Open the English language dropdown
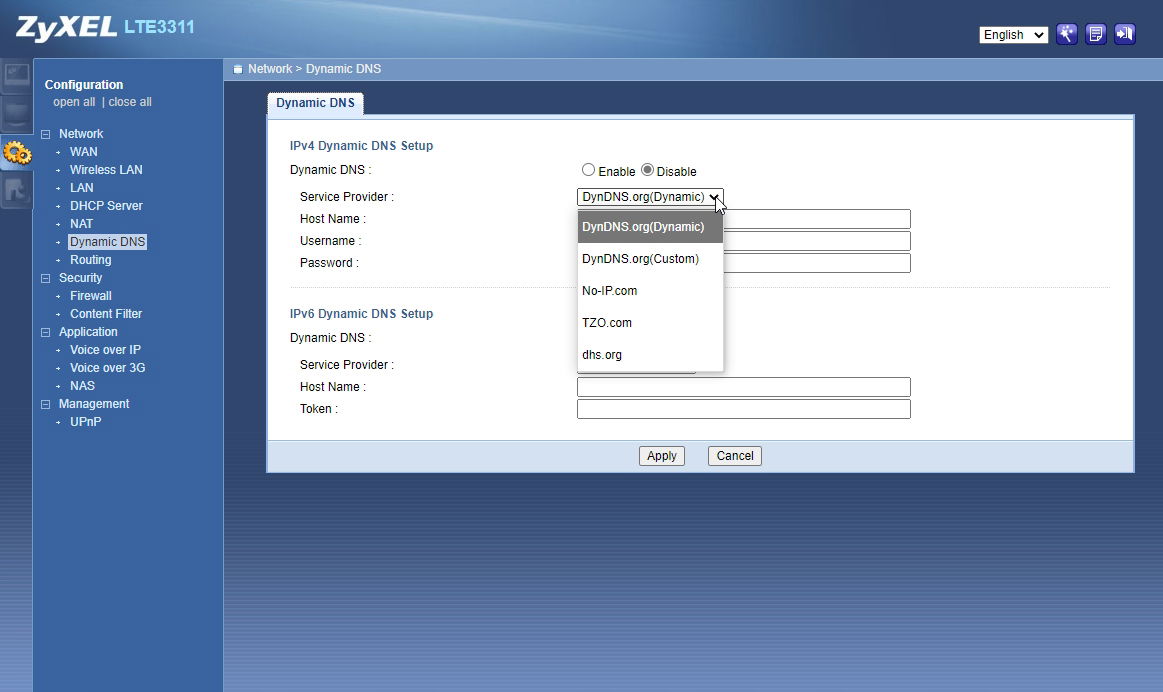This screenshot has width=1163, height=692. point(1013,35)
